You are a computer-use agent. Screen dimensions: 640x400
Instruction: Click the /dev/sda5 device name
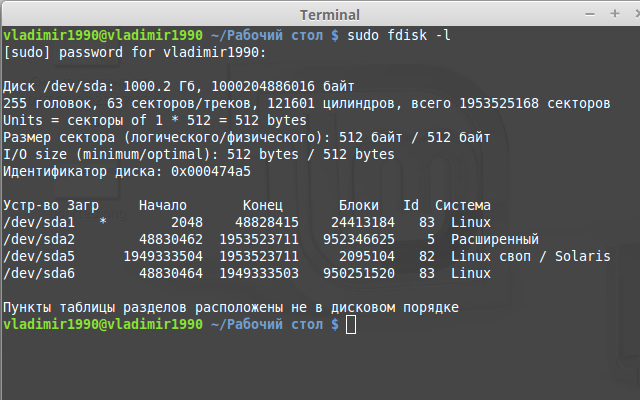pos(40,256)
